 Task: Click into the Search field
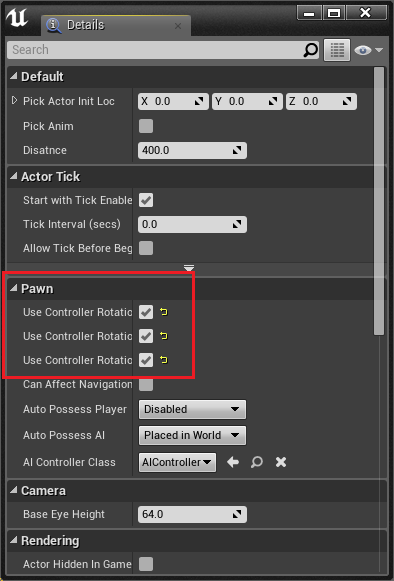156,50
